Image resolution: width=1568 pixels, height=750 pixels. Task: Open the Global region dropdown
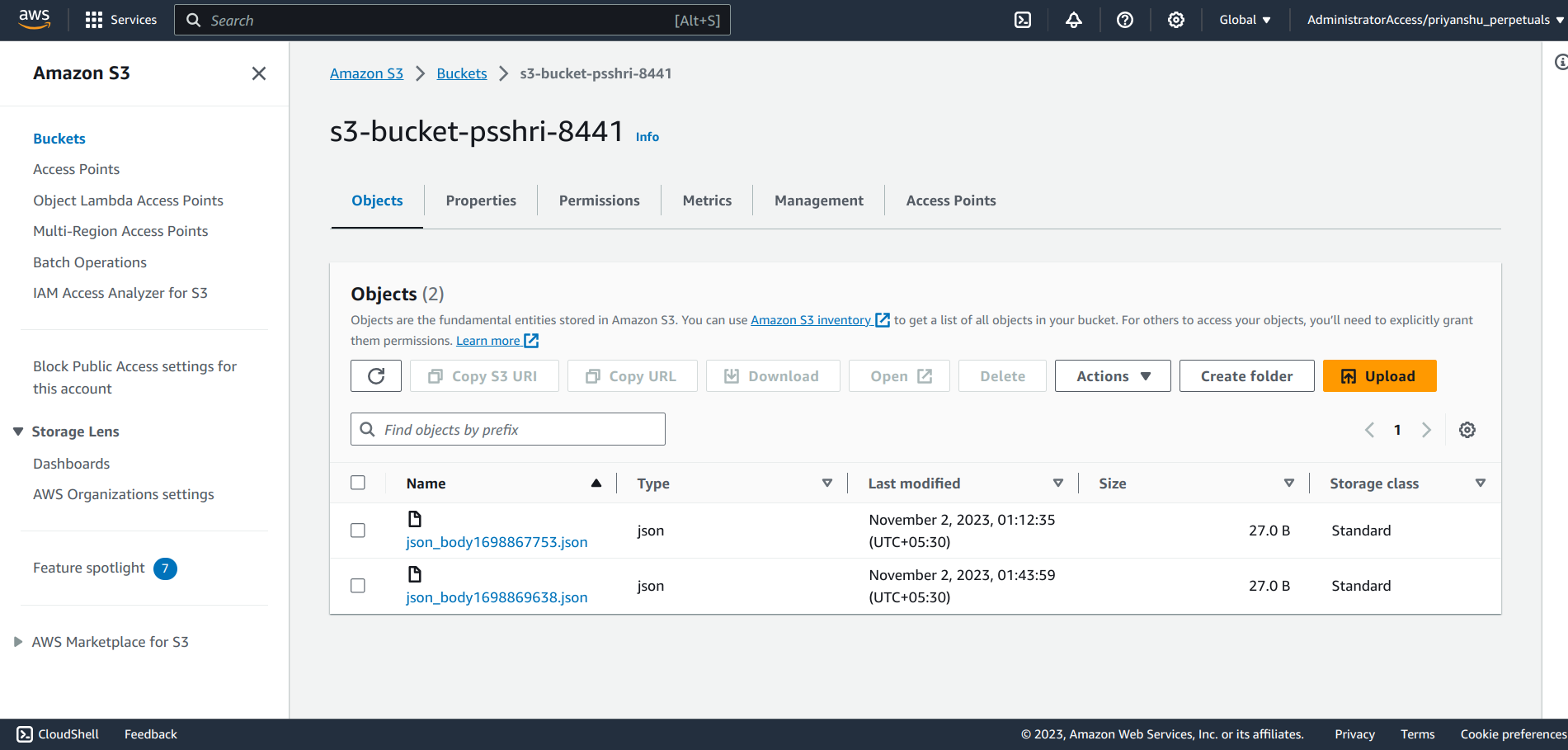point(1245,20)
